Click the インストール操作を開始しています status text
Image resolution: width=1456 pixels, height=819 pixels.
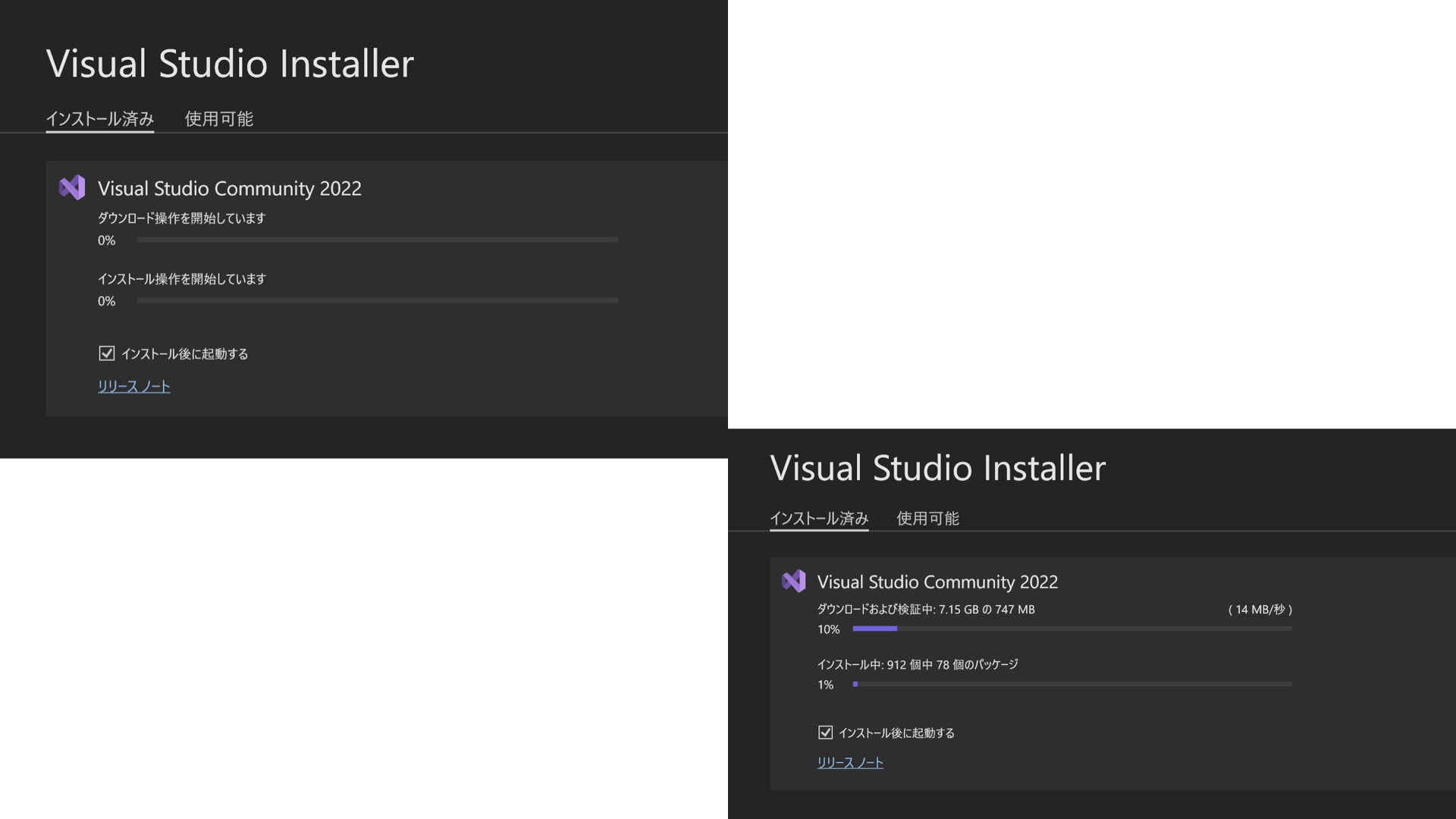[182, 279]
